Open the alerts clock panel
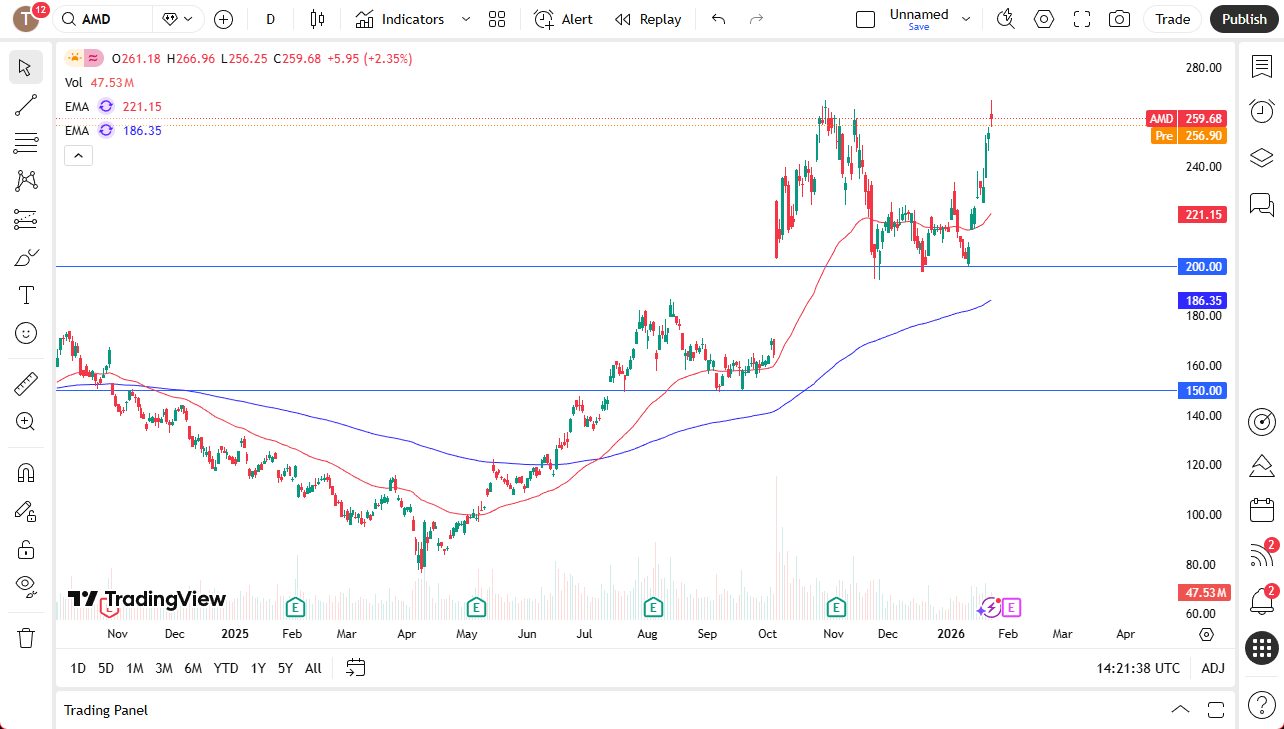Screen dimensions: 1284x729 1261,111
